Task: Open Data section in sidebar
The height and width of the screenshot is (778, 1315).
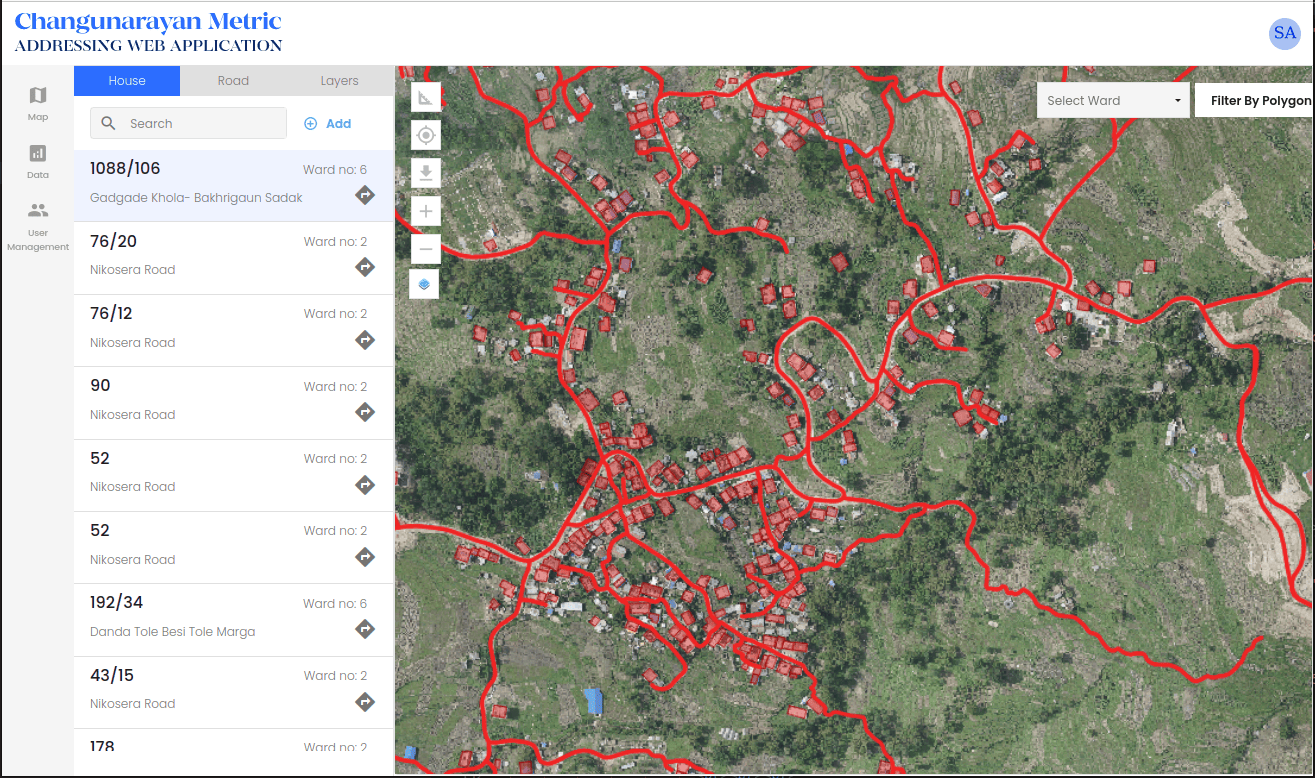Action: pos(38,160)
